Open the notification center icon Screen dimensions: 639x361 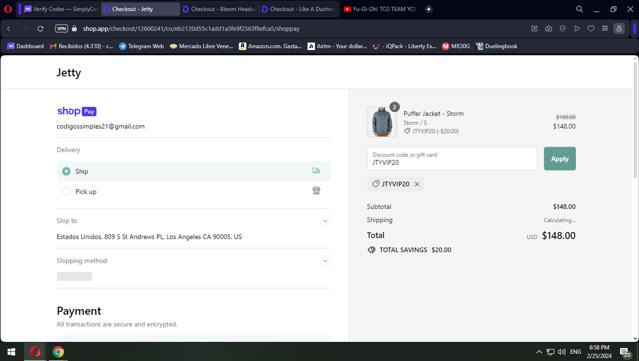tap(625, 352)
